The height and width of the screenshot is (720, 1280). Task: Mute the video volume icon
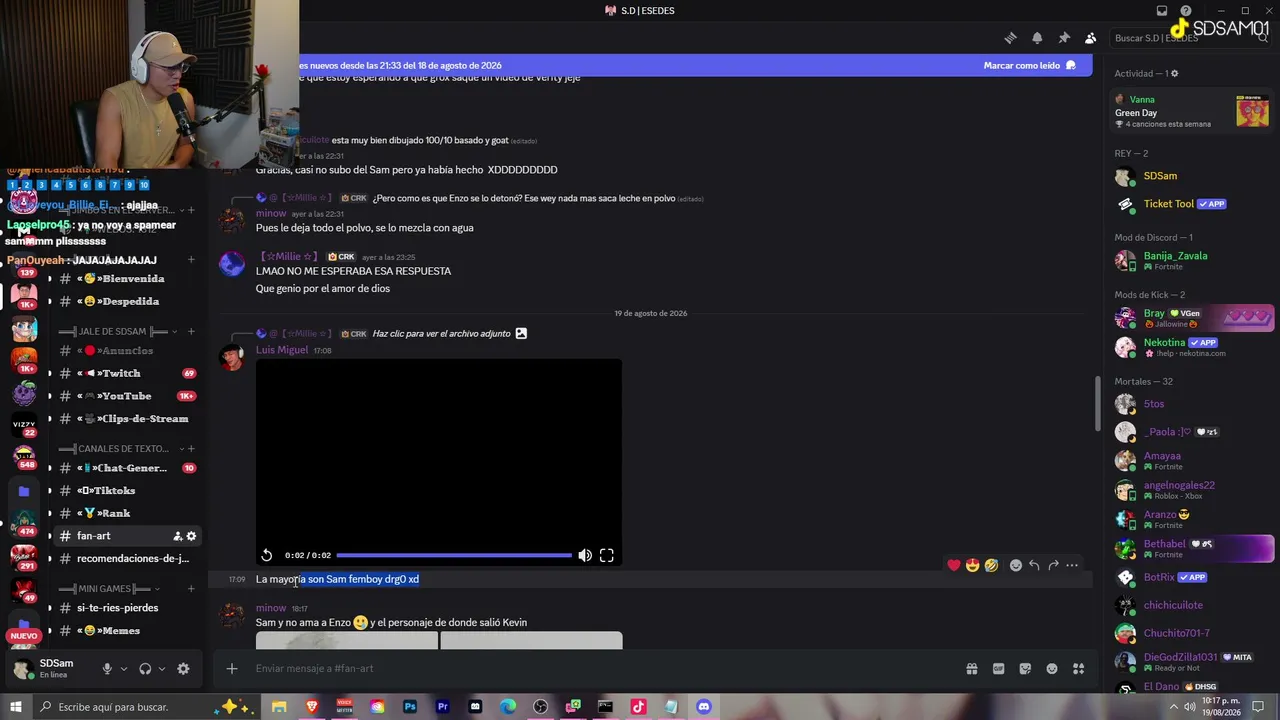[585, 555]
